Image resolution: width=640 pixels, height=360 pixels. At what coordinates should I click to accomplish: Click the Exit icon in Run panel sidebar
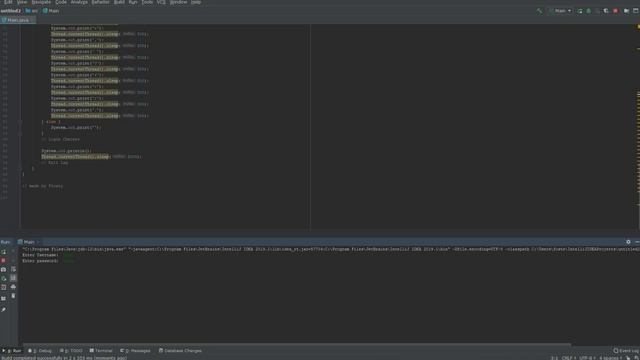click(4, 287)
